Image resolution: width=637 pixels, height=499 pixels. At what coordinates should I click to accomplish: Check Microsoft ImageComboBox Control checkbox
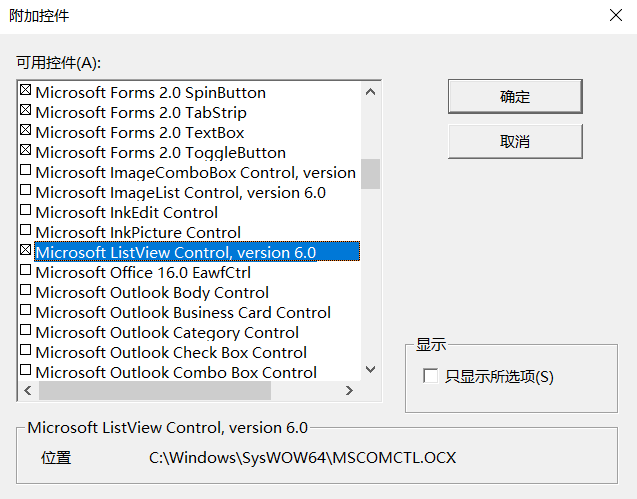tap(25, 169)
